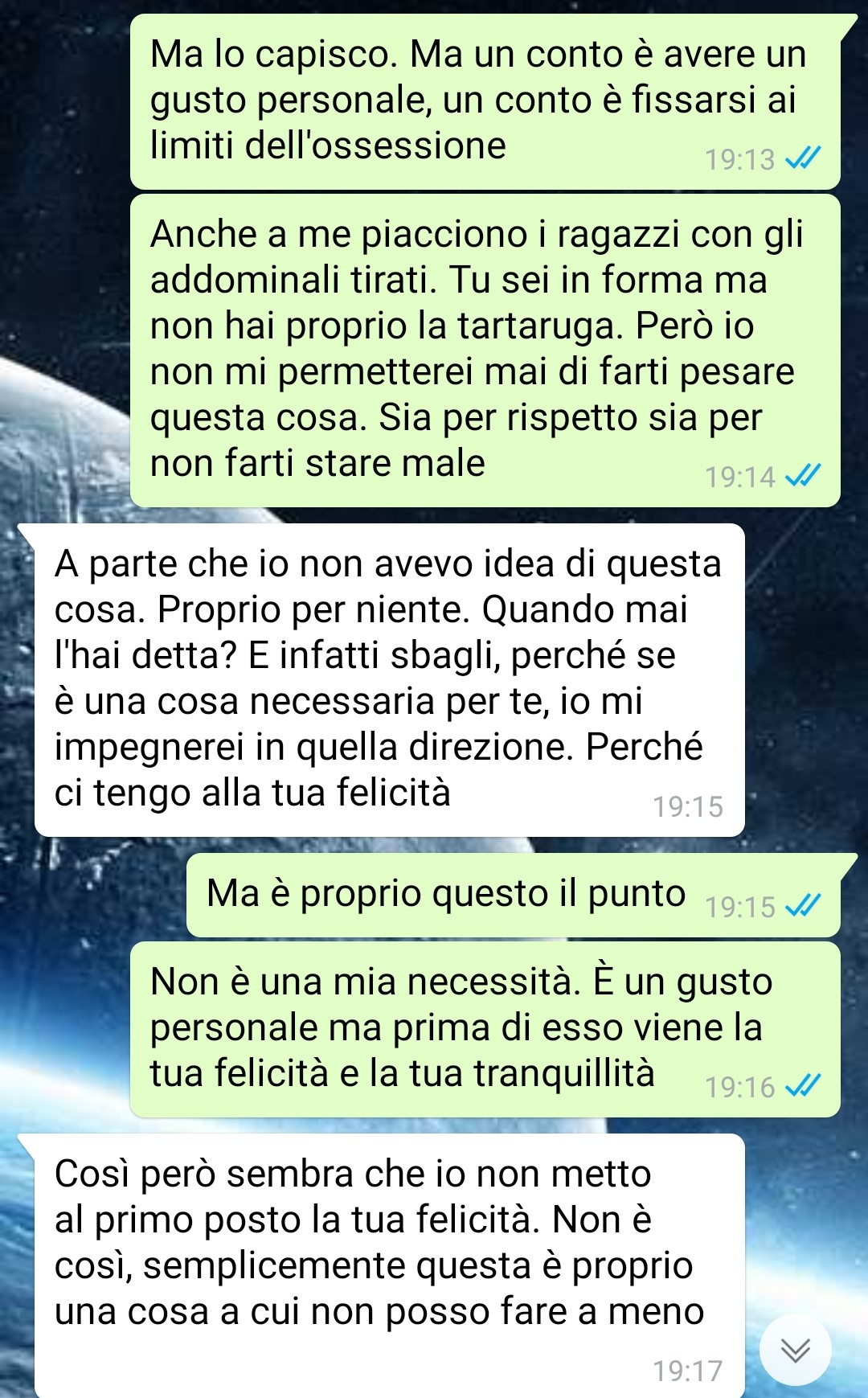Click the blue read ticks at 19:14
Screen dimensions: 868x1398
coord(802,476)
